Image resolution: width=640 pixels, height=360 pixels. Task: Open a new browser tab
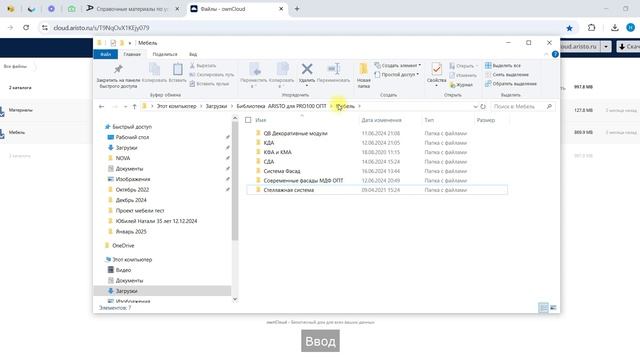pyautogui.click(x=297, y=9)
